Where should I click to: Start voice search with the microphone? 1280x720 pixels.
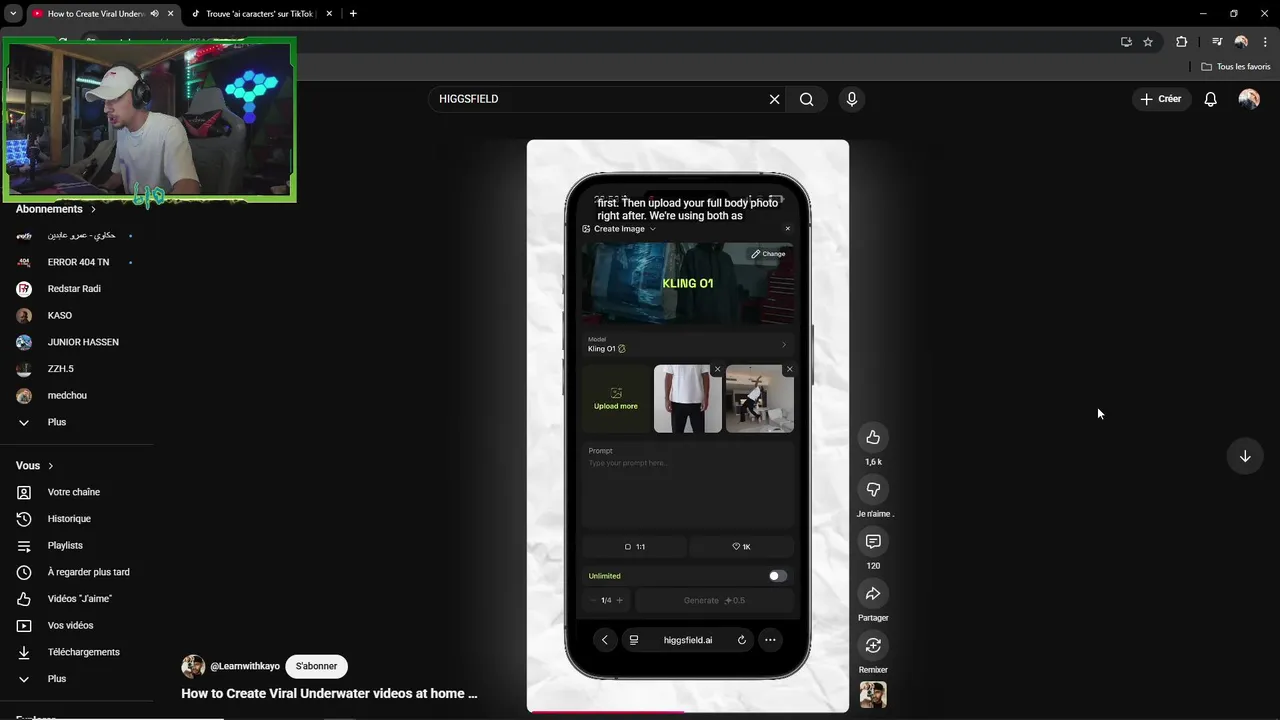(852, 99)
